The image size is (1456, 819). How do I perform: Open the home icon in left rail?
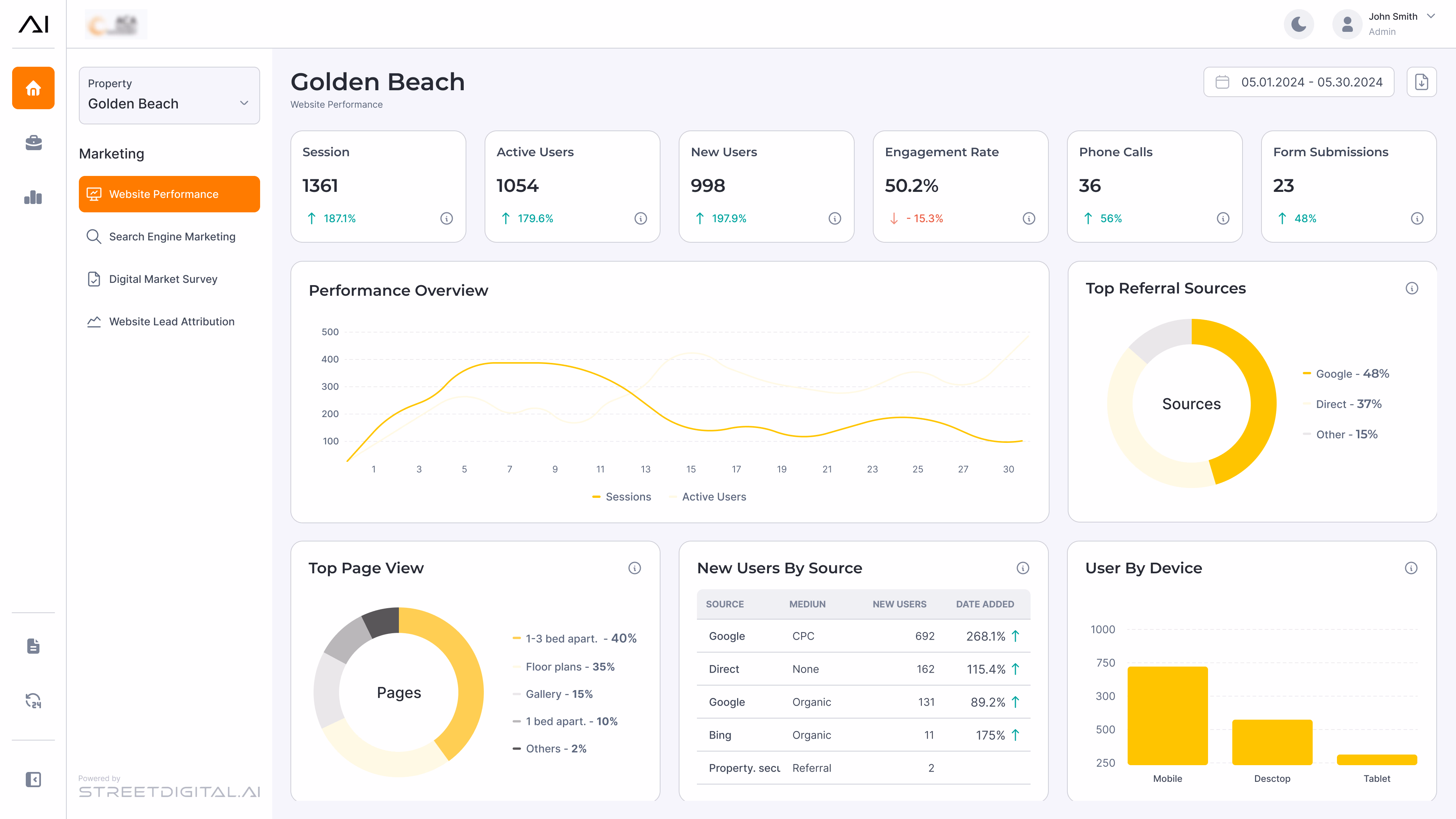[x=33, y=88]
